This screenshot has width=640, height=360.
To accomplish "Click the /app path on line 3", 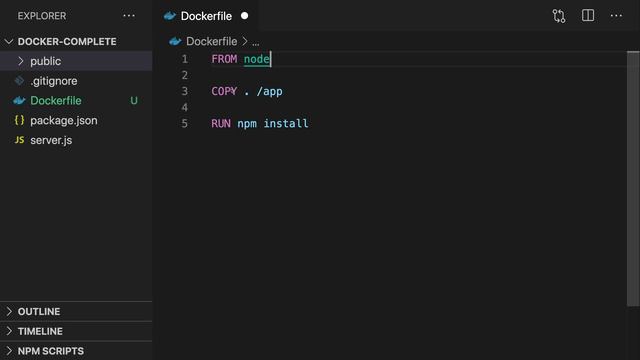I will point(269,91).
